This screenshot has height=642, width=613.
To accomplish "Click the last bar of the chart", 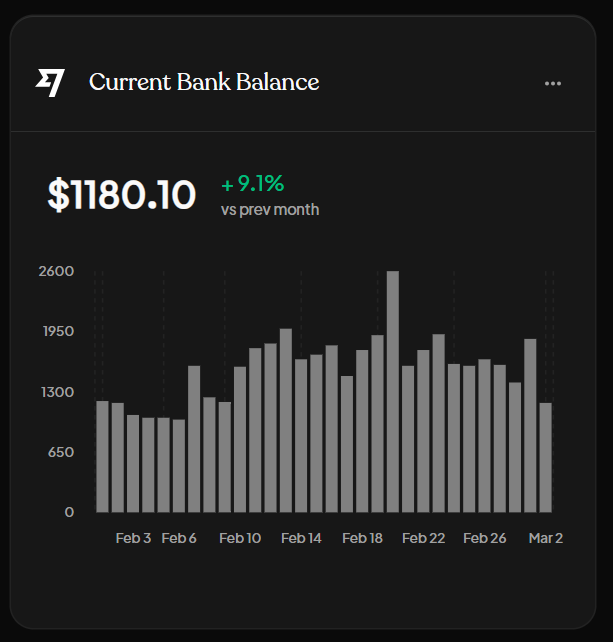I will 545,457.
